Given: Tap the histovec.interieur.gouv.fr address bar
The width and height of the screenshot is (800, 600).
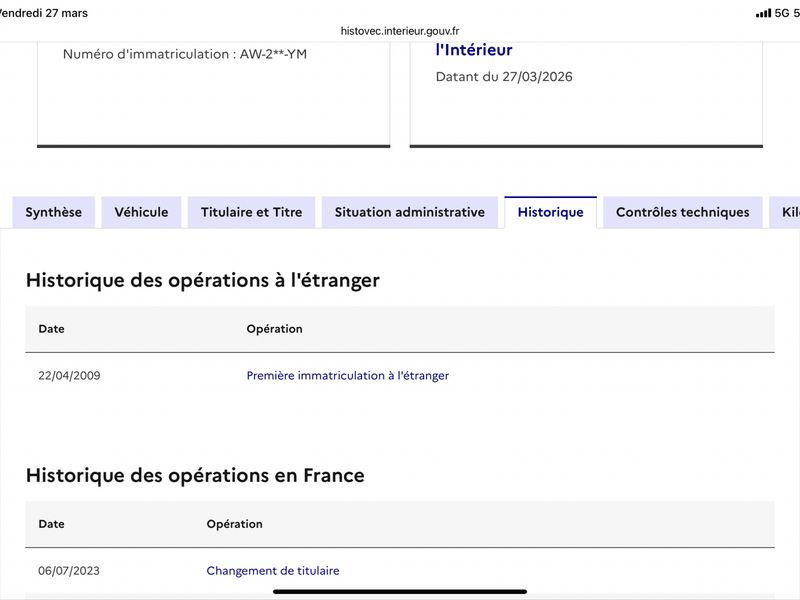Looking at the screenshot, I should click(400, 31).
